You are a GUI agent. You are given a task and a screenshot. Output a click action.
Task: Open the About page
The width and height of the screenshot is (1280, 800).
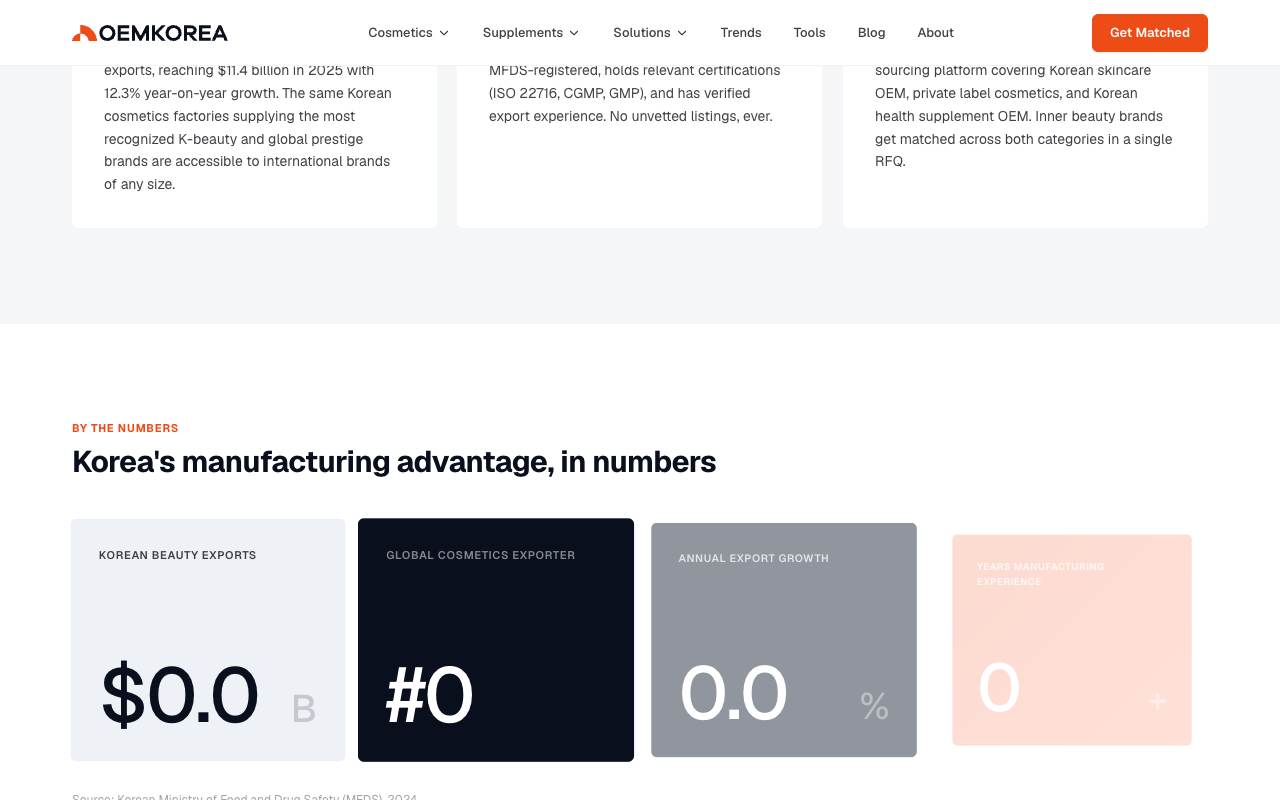coord(935,33)
